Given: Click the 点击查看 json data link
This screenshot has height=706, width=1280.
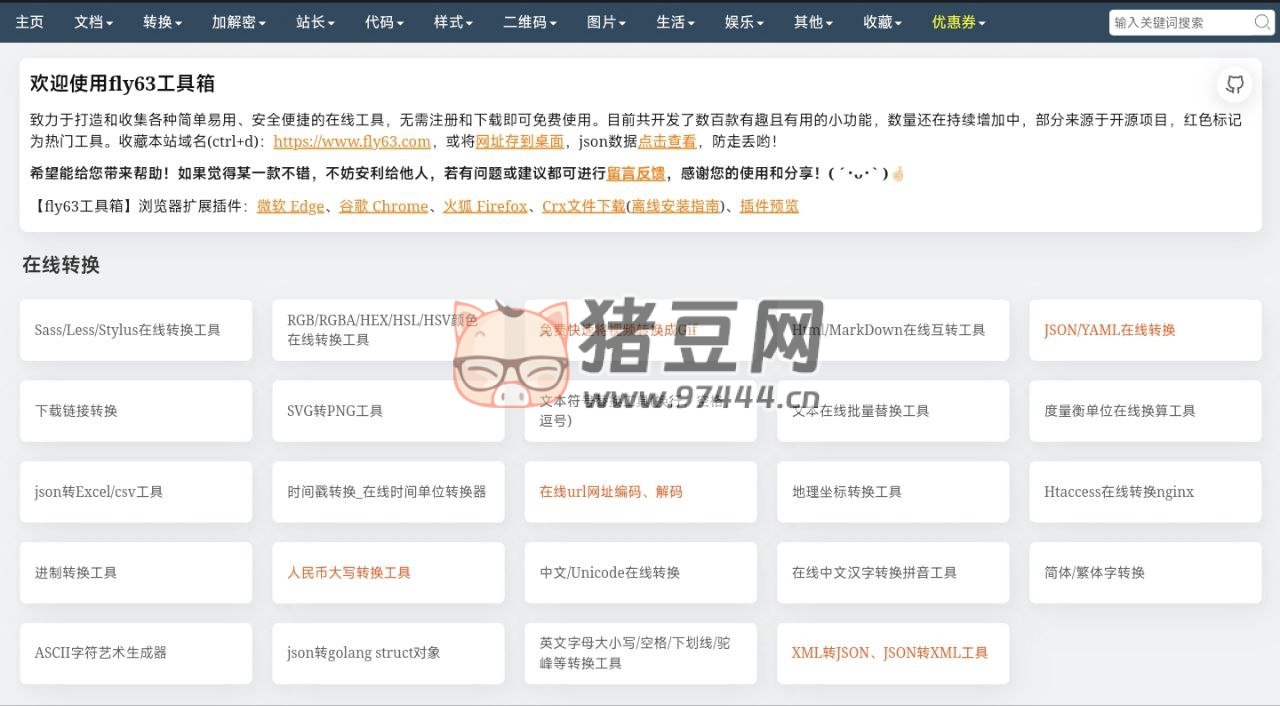Looking at the screenshot, I should (x=668, y=140).
